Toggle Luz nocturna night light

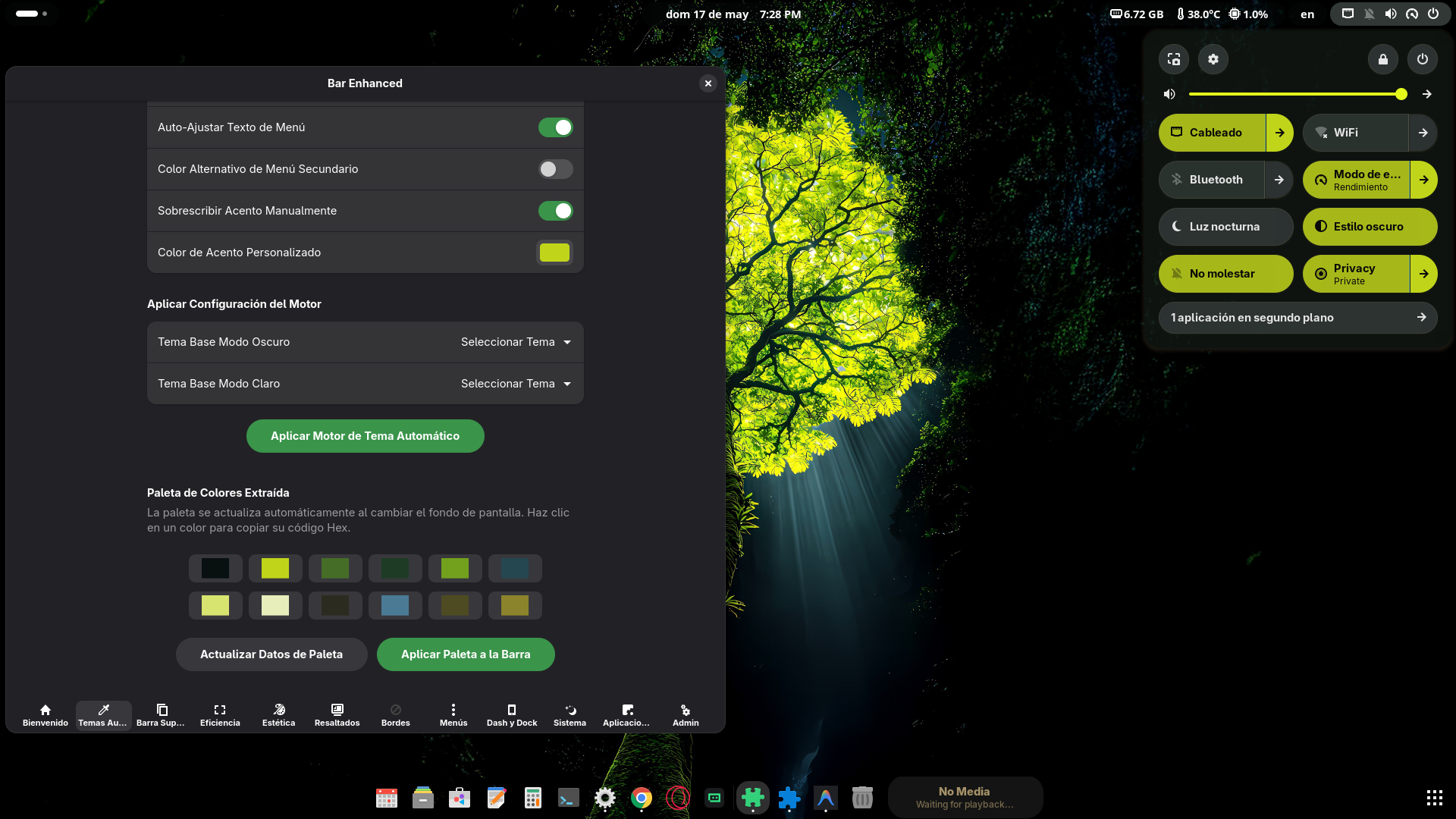pos(1225,227)
